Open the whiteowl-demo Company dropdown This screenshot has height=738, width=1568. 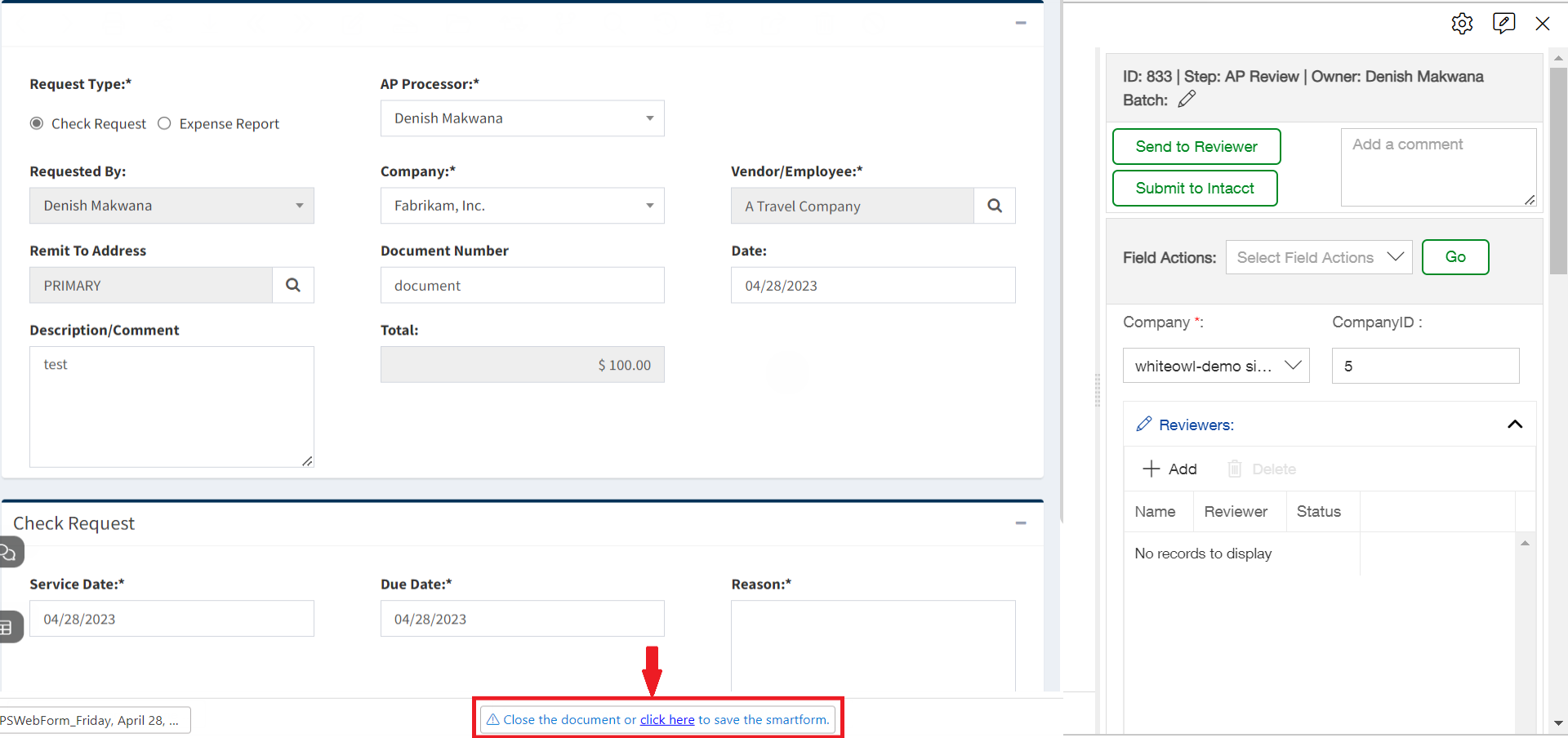point(1216,366)
